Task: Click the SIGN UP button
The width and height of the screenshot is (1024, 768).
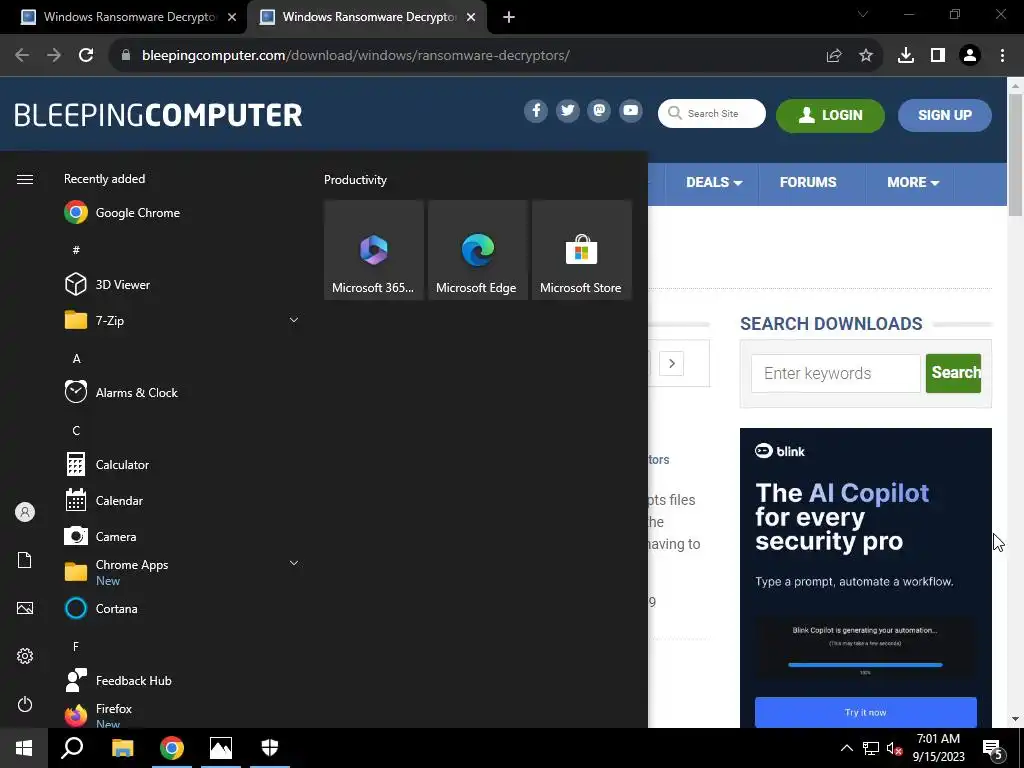Action: 944,116
